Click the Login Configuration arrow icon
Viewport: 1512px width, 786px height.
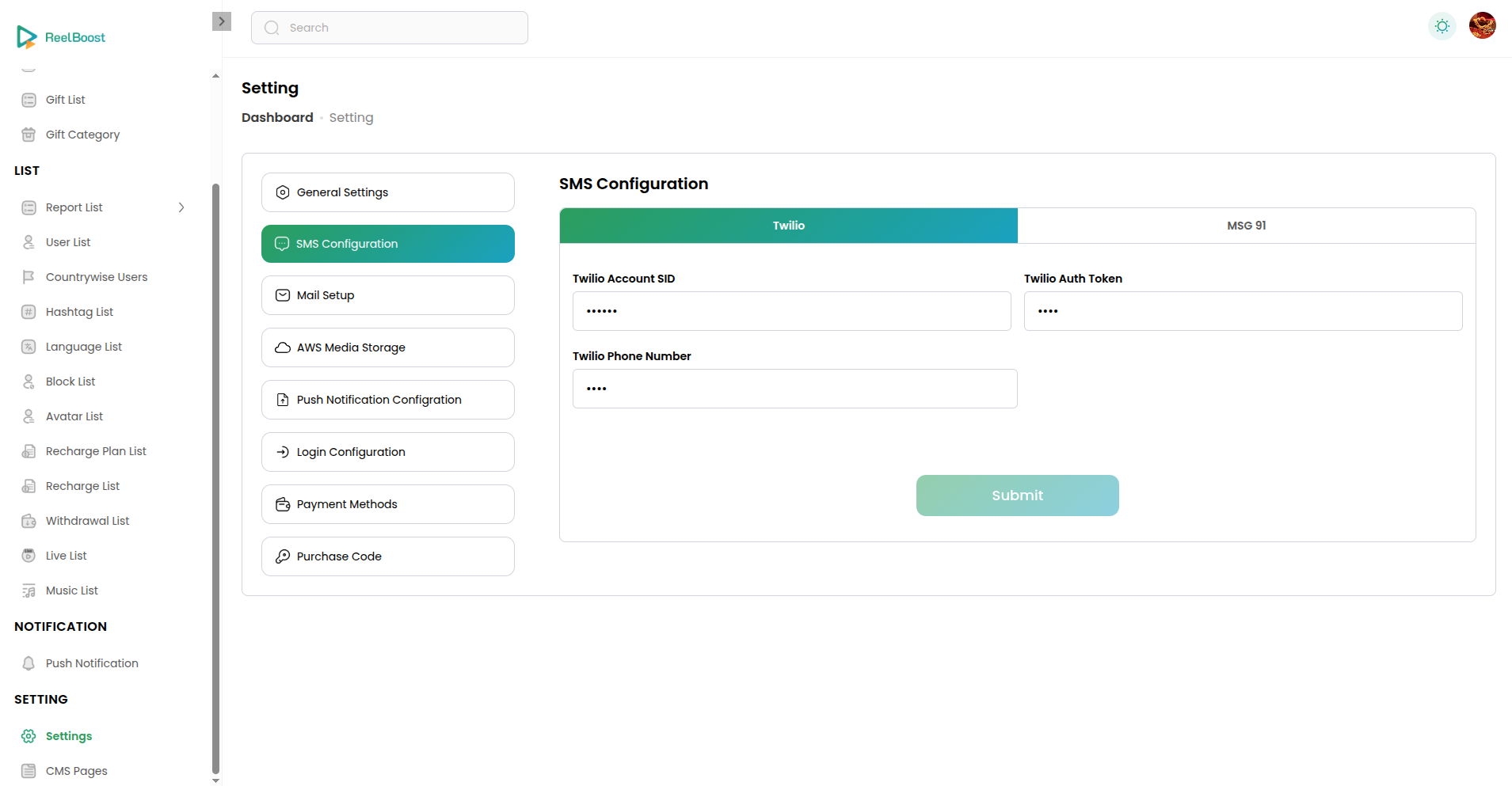283,452
